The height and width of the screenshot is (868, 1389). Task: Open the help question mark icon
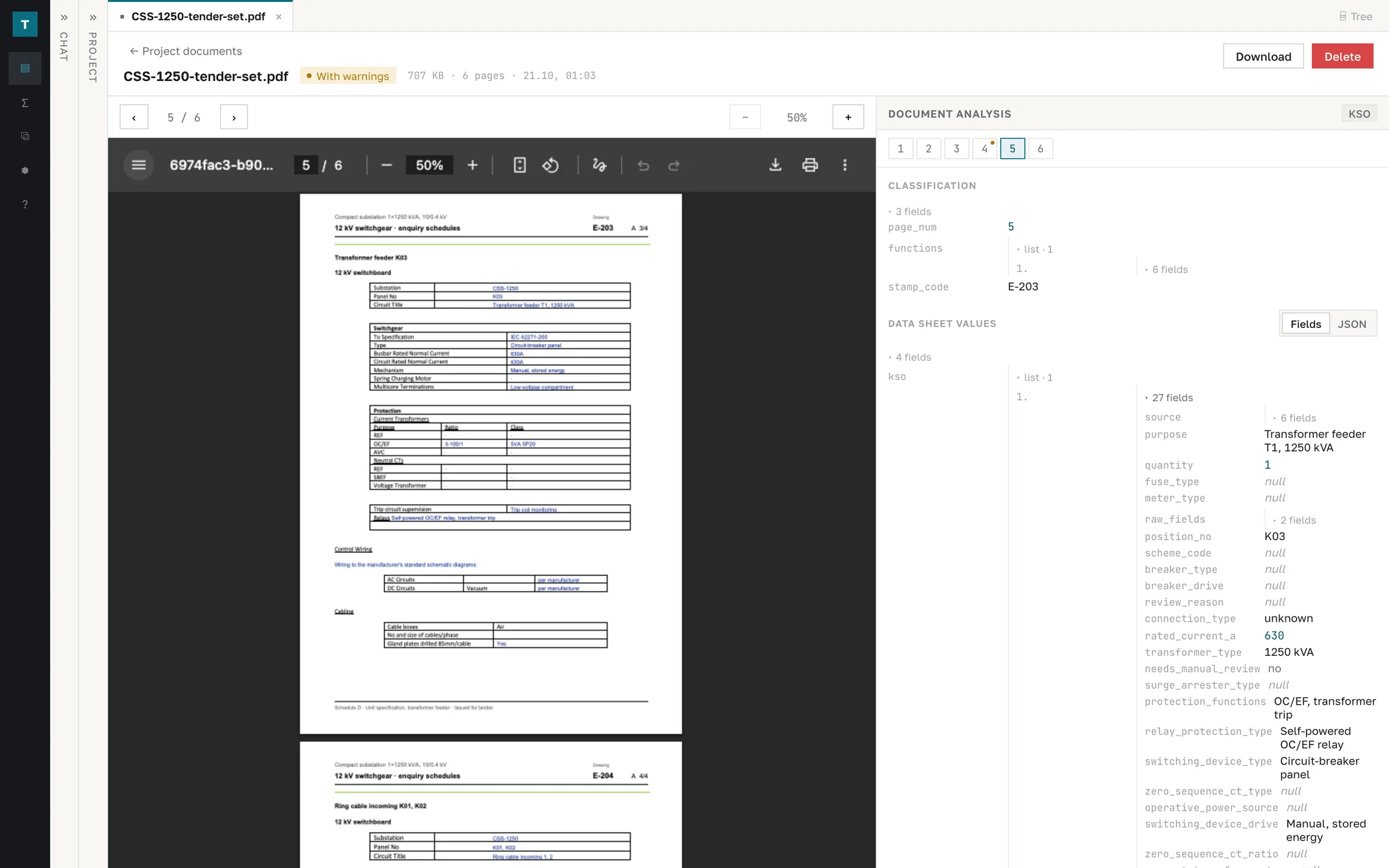pos(25,204)
